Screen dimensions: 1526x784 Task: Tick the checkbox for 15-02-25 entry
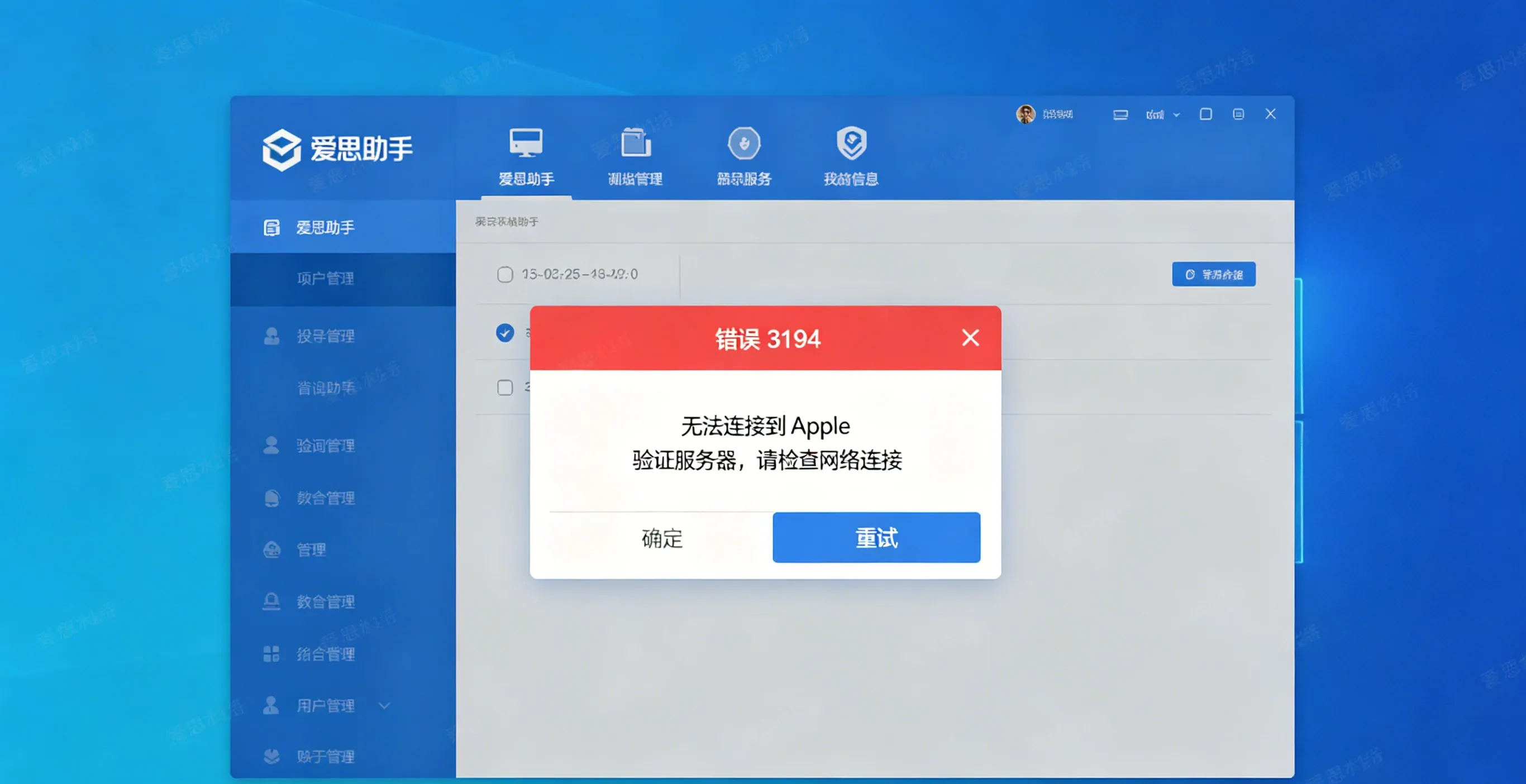[x=505, y=275]
